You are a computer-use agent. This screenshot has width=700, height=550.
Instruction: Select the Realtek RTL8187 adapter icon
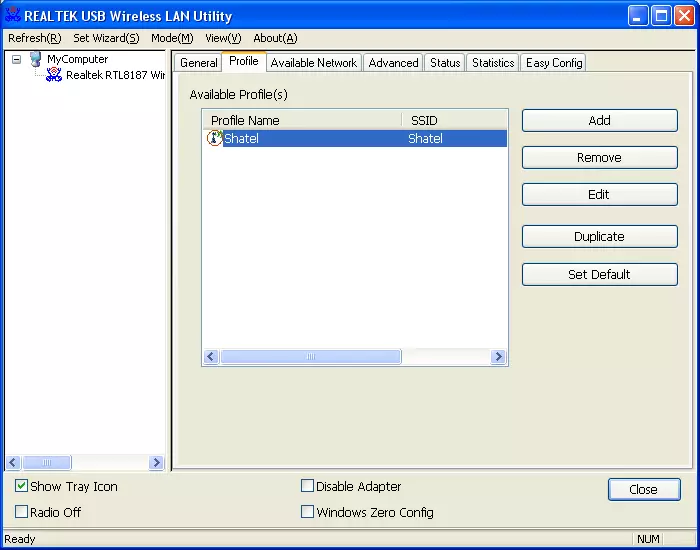[x=54, y=75]
